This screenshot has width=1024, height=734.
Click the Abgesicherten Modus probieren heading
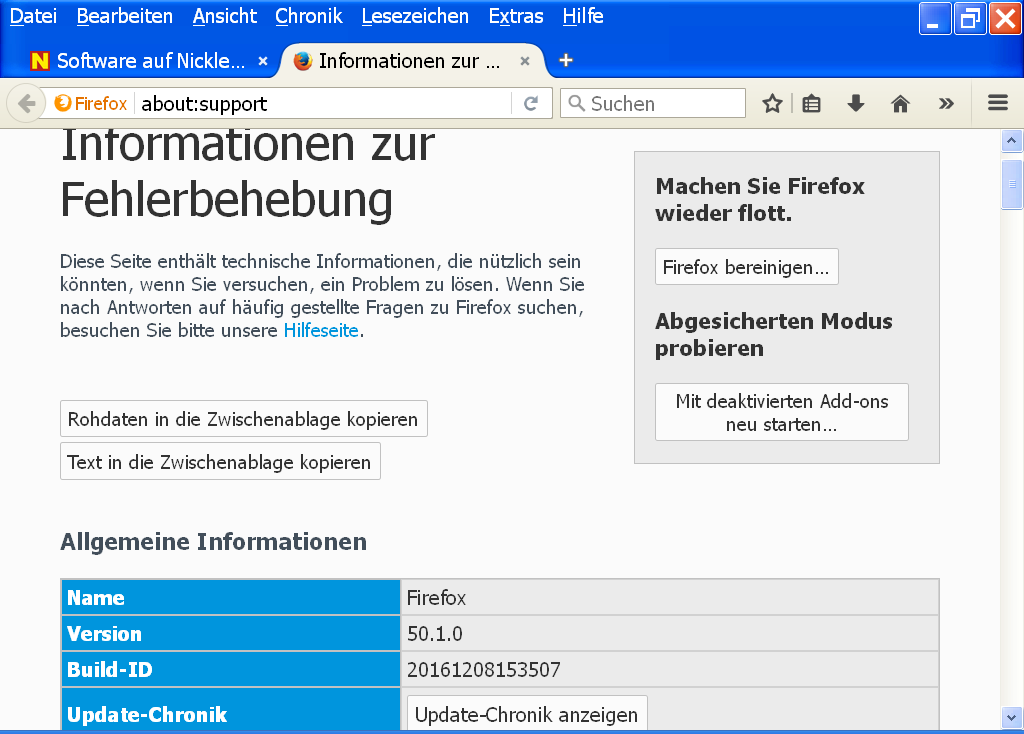point(774,334)
